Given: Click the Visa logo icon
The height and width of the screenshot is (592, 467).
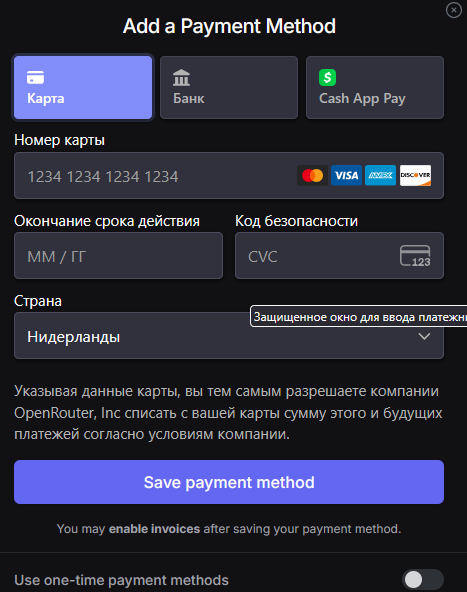Looking at the screenshot, I should [x=346, y=176].
